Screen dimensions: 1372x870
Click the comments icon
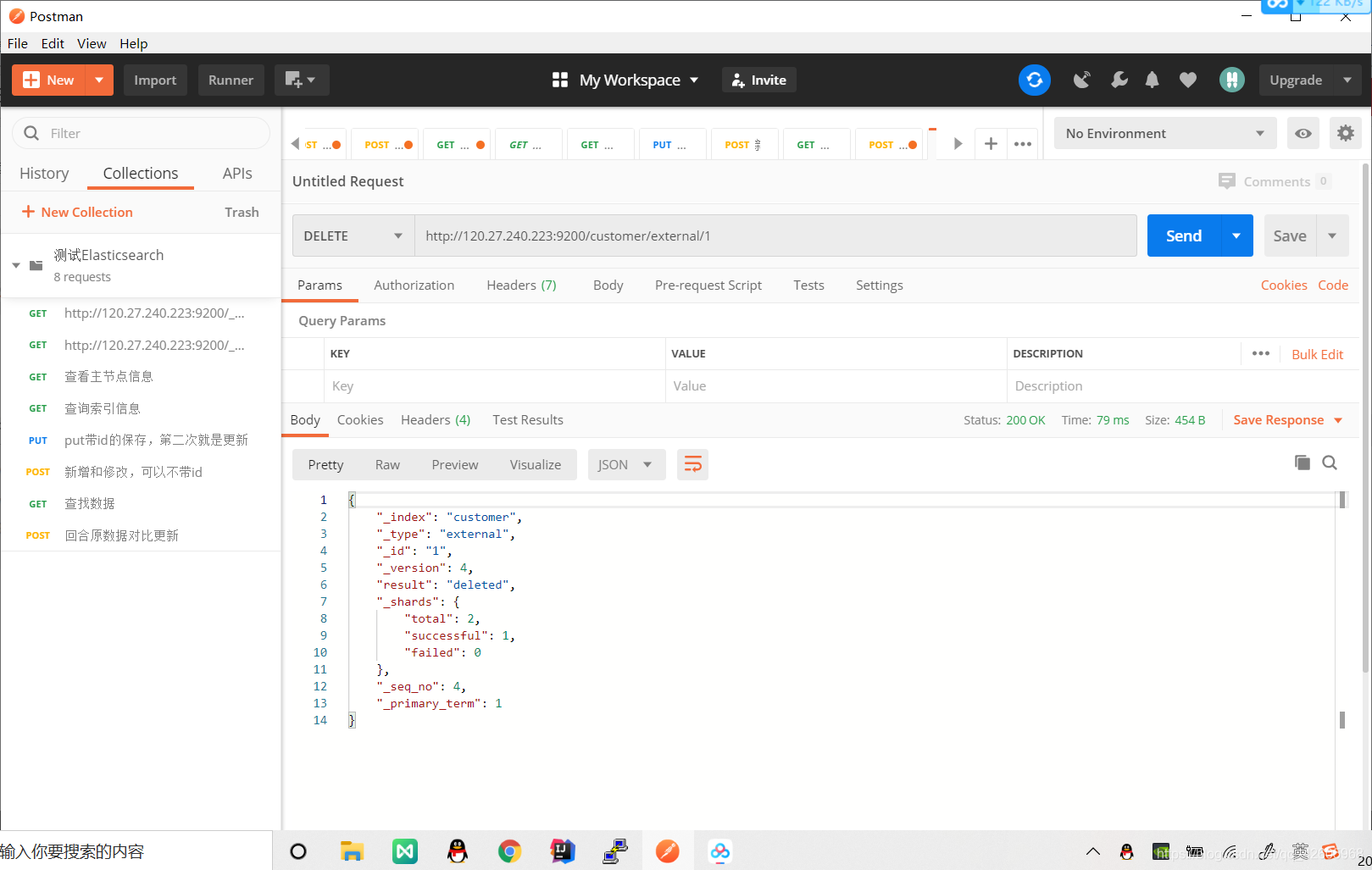[x=1226, y=181]
